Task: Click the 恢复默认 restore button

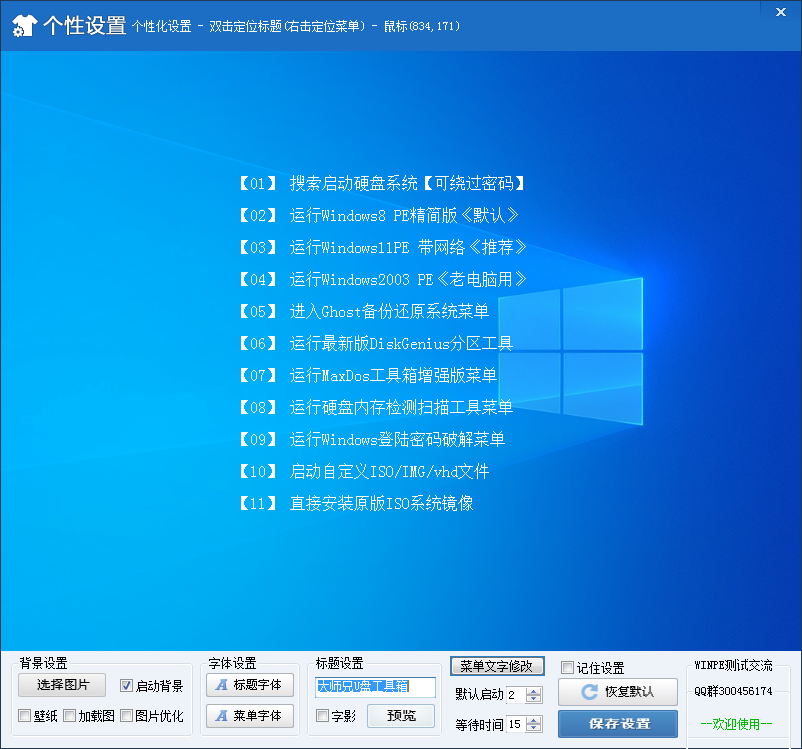Action: pyautogui.click(x=618, y=692)
